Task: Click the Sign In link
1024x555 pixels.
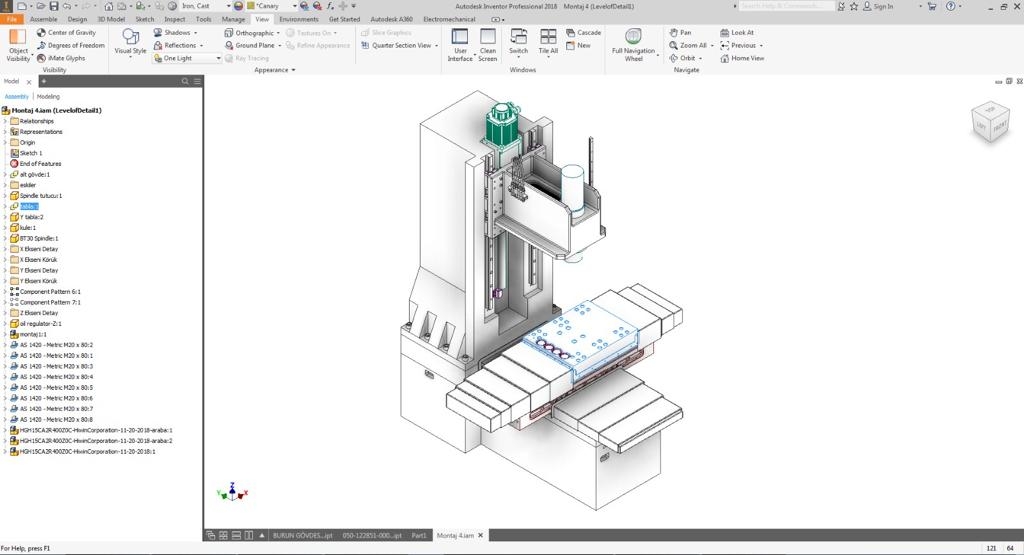Action: [882, 6]
